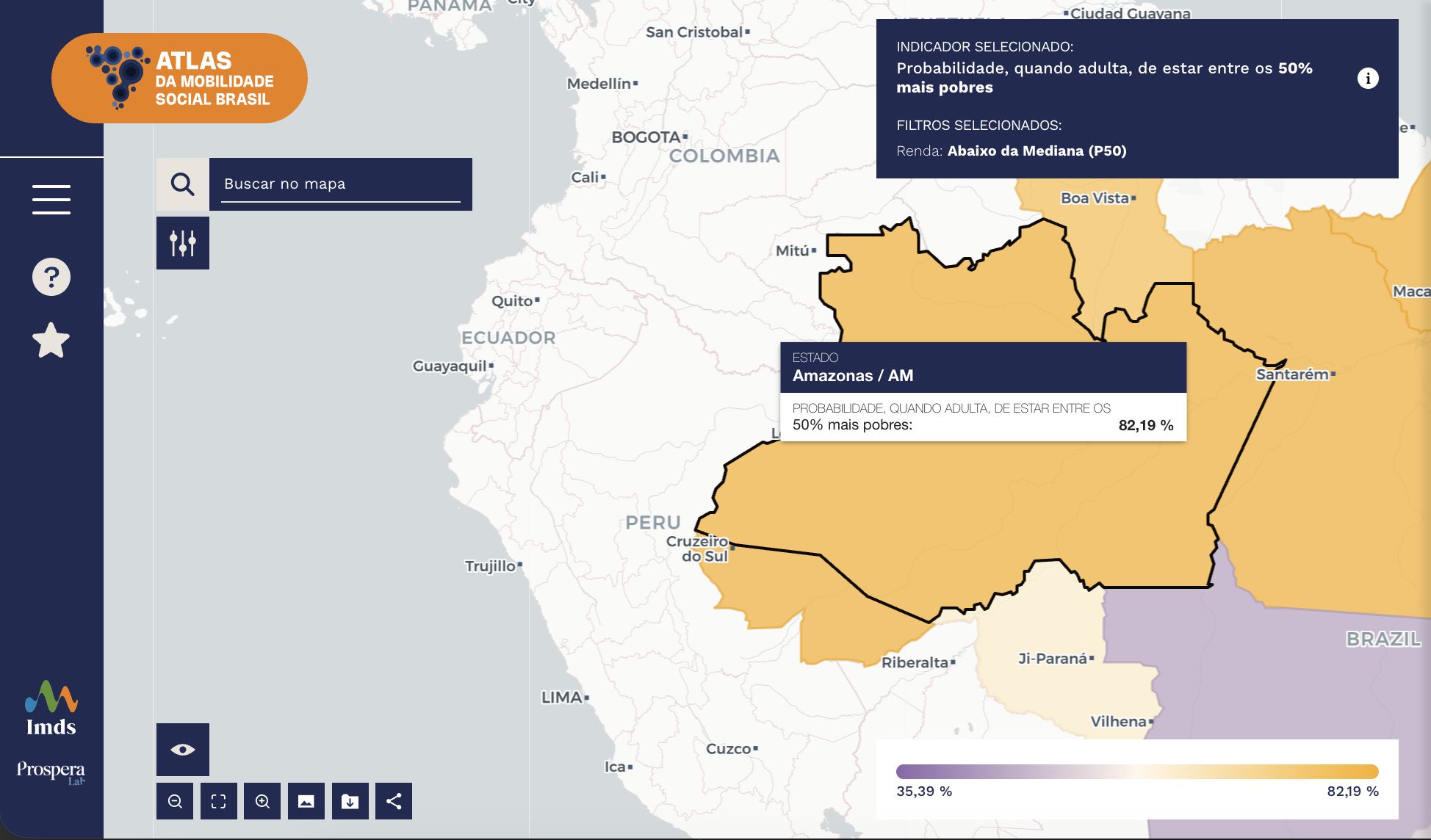This screenshot has width=1431, height=840.
Task: Toggle the eye visibility button
Action: pos(183,750)
